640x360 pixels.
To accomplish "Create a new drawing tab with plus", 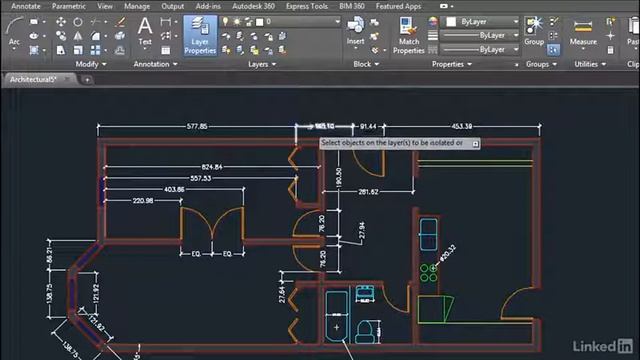I will [x=87, y=80].
